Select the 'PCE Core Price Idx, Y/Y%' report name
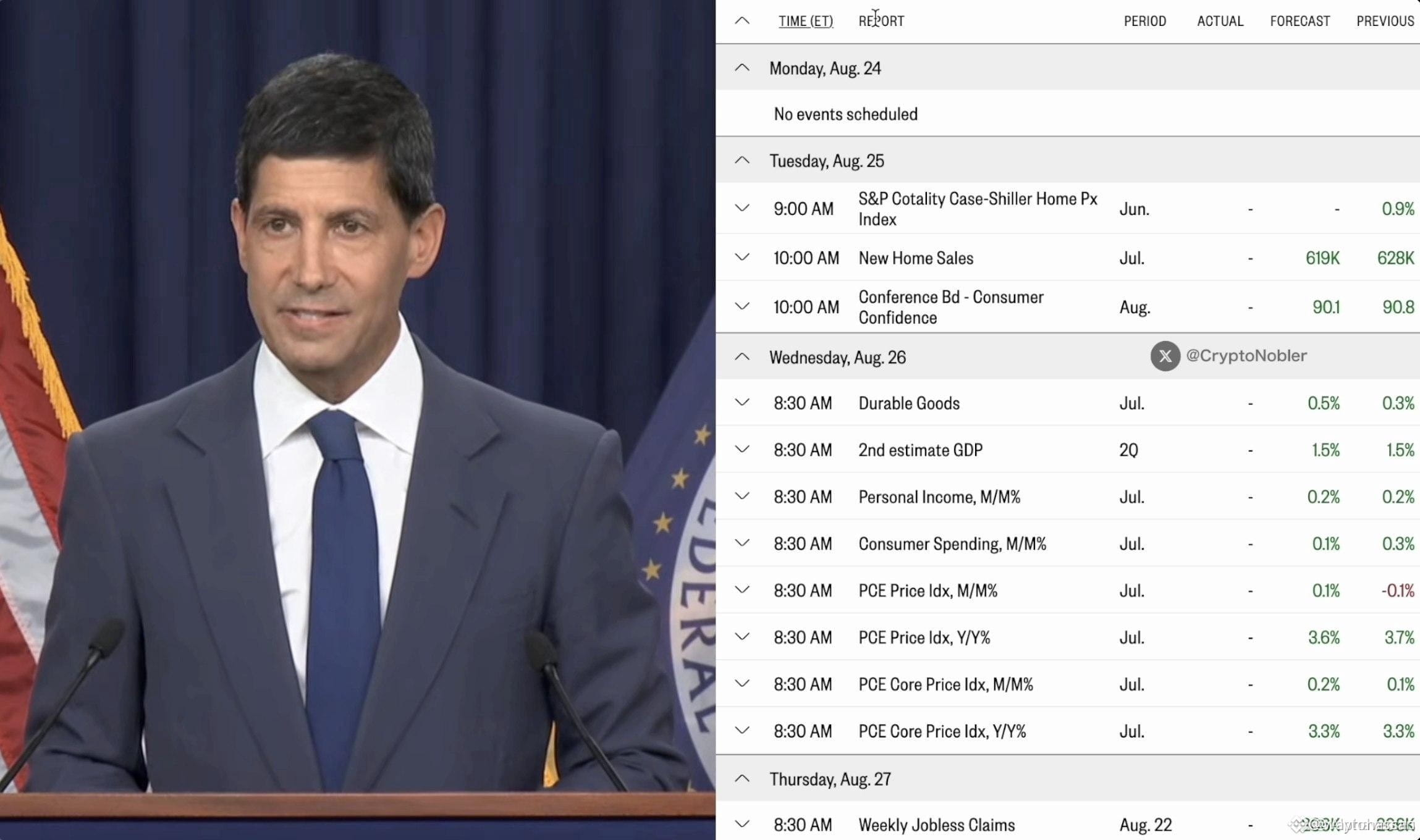The height and width of the screenshot is (840, 1420). click(x=942, y=732)
